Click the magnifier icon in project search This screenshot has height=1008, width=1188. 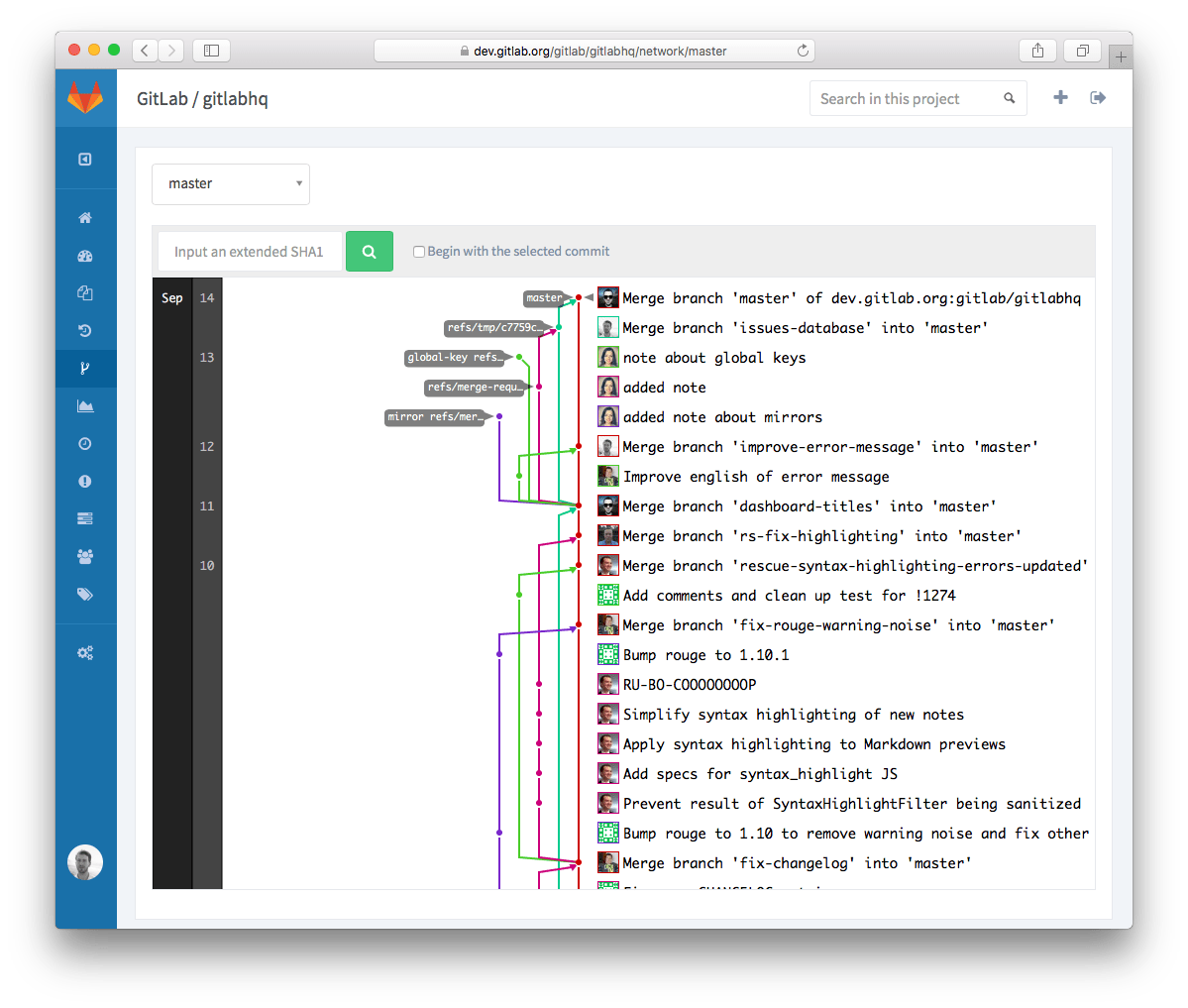pyautogui.click(x=1010, y=98)
